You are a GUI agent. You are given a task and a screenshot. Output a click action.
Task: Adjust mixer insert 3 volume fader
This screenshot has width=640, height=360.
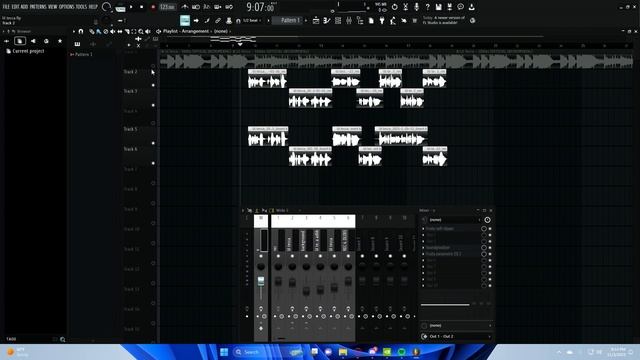tap(306, 291)
